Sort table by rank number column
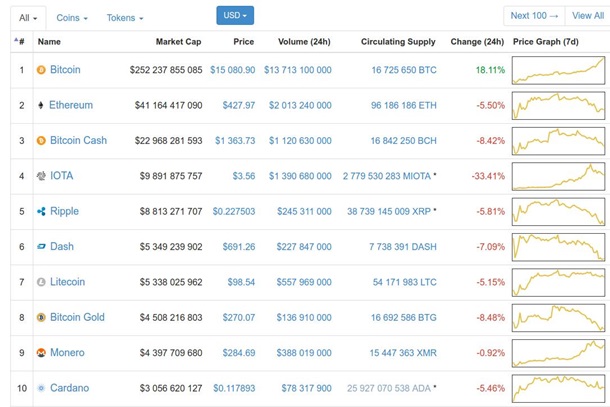The width and height of the screenshot is (610, 407). tap(19, 41)
